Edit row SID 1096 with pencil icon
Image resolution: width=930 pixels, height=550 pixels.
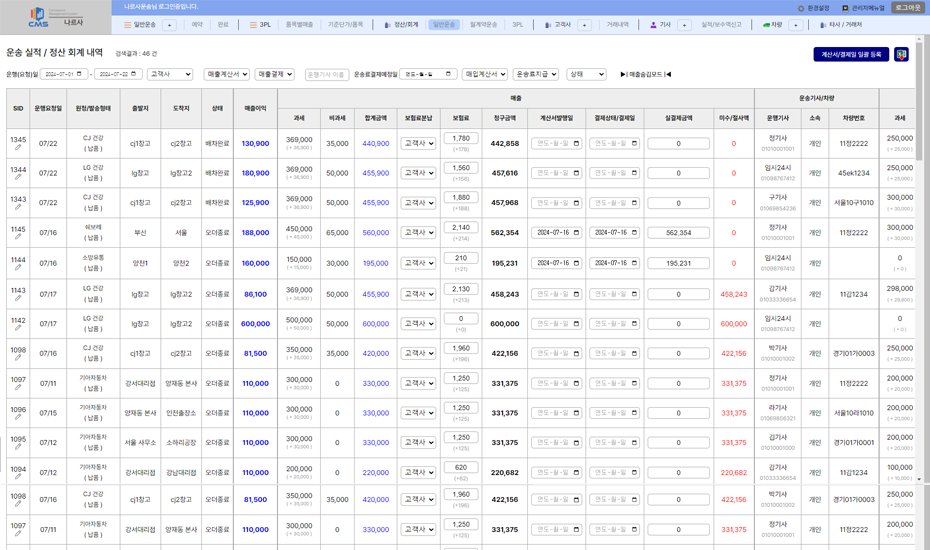click(x=18, y=417)
